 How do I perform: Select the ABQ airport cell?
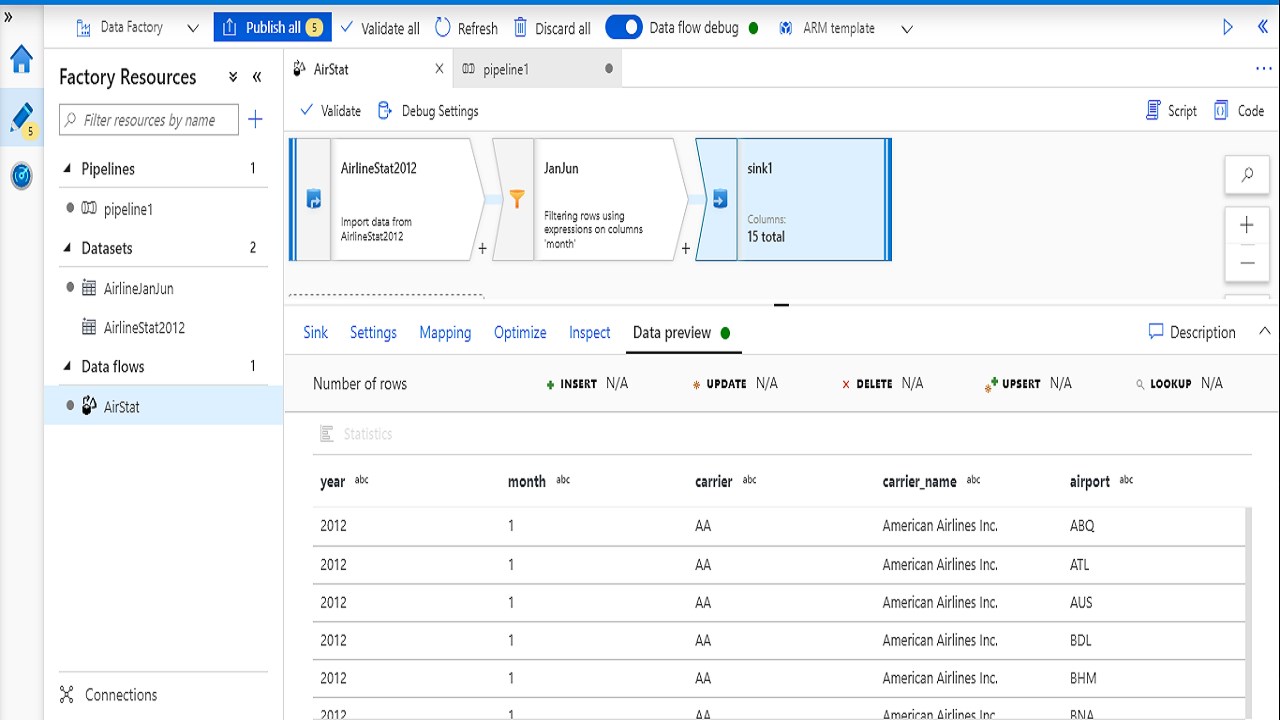point(1082,526)
